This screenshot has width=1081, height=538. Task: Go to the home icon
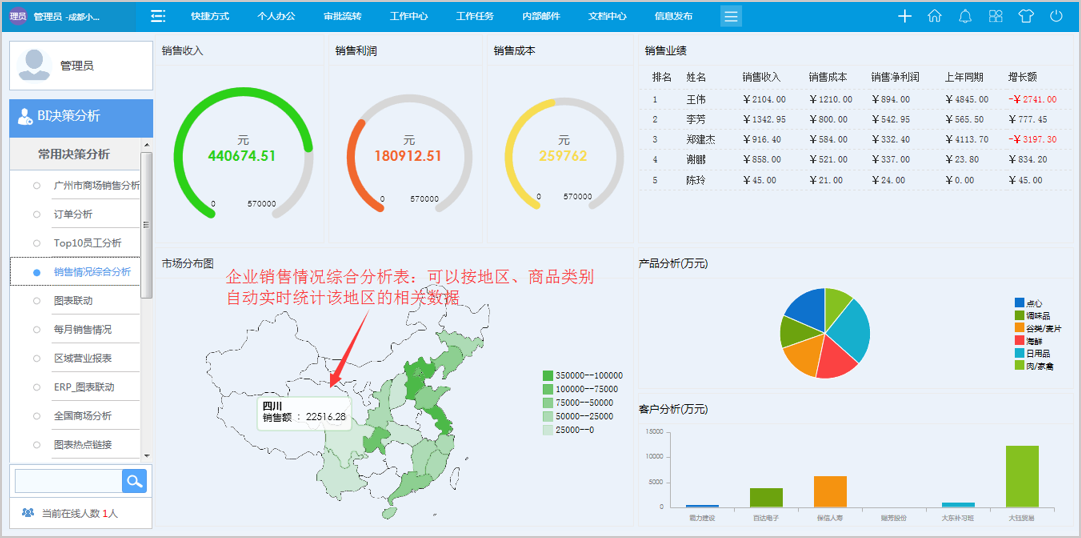[x=935, y=16]
